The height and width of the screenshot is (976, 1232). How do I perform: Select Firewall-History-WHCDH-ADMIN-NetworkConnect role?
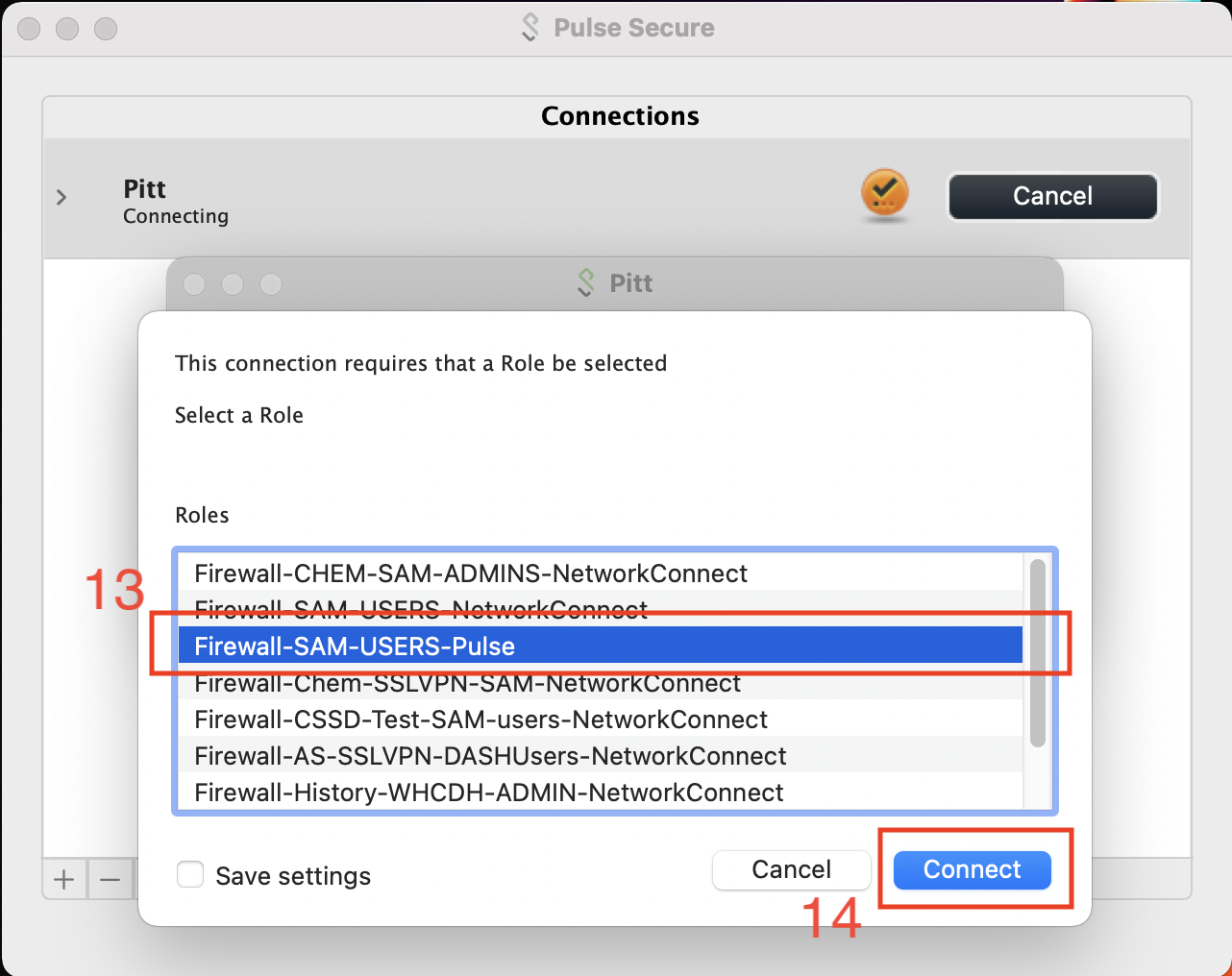pos(488,793)
